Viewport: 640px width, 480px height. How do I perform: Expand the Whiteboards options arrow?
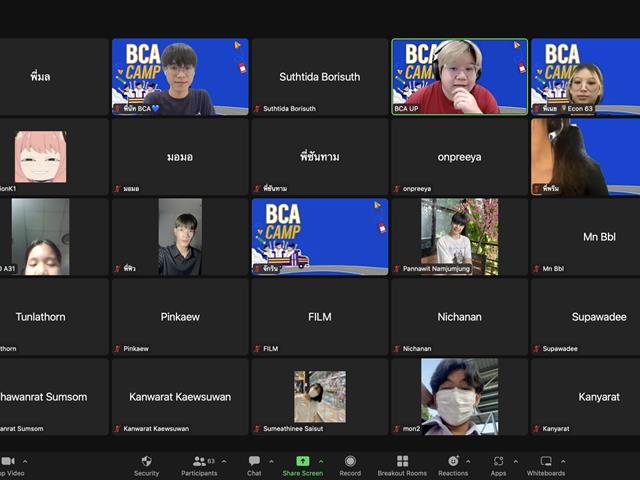pyautogui.click(x=563, y=461)
